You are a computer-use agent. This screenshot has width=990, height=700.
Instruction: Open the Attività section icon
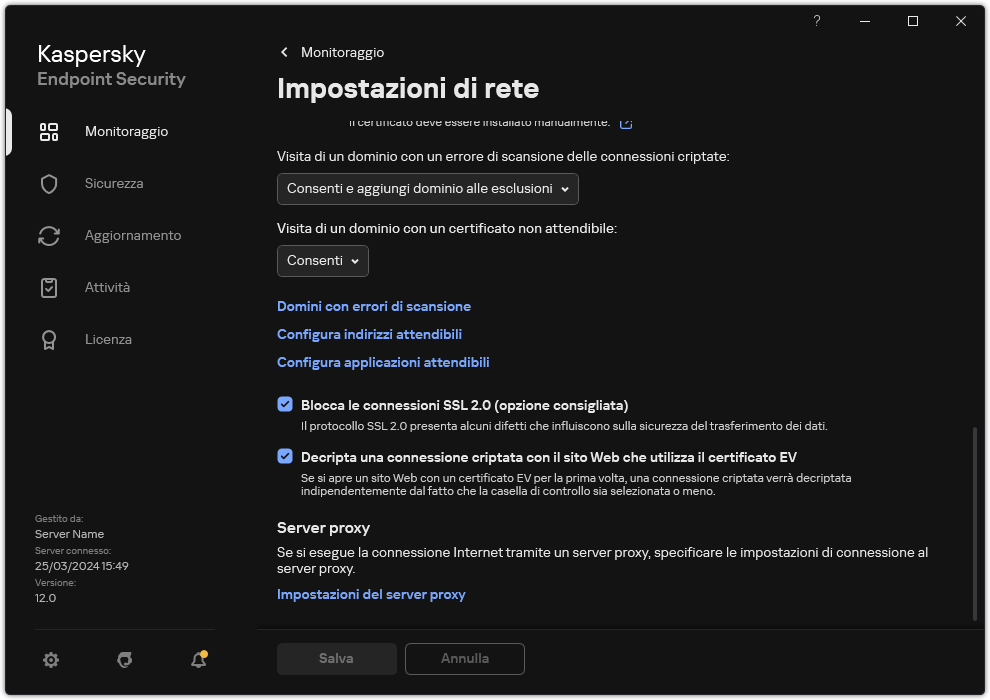[49, 287]
